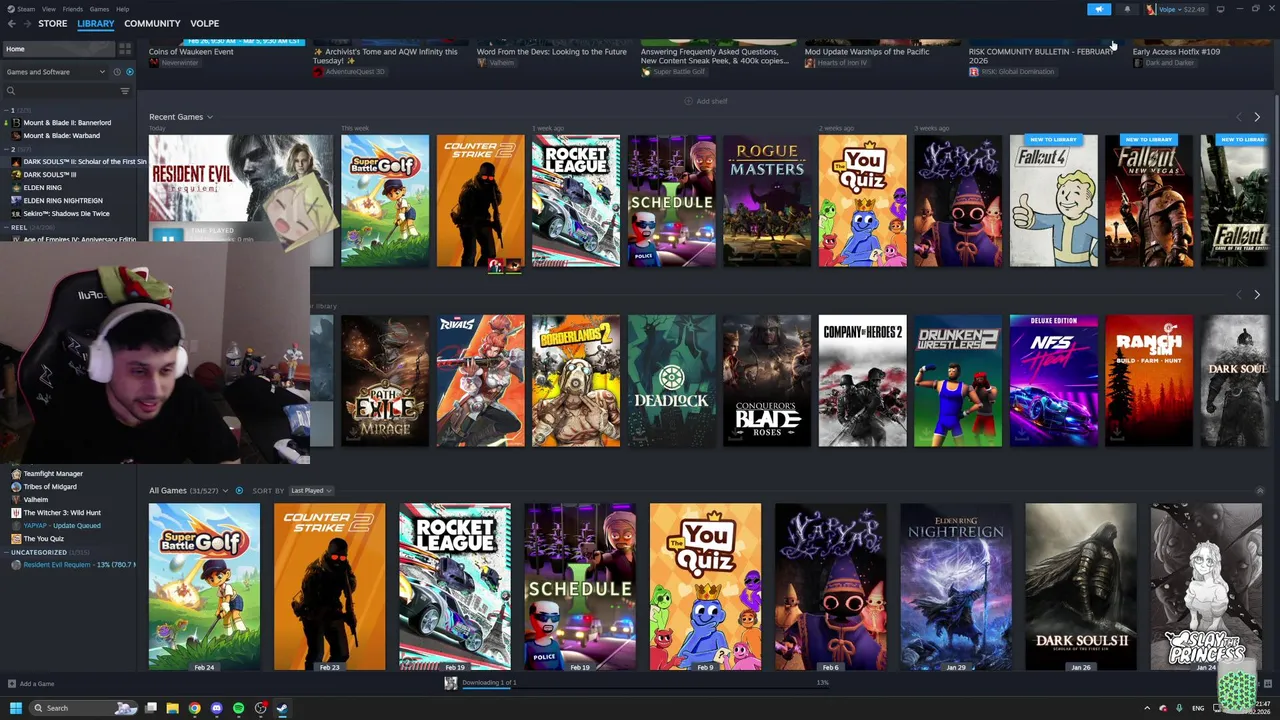The image size is (1280, 720).
Task: Toggle sort by recent activity clock
Action: 116,72
